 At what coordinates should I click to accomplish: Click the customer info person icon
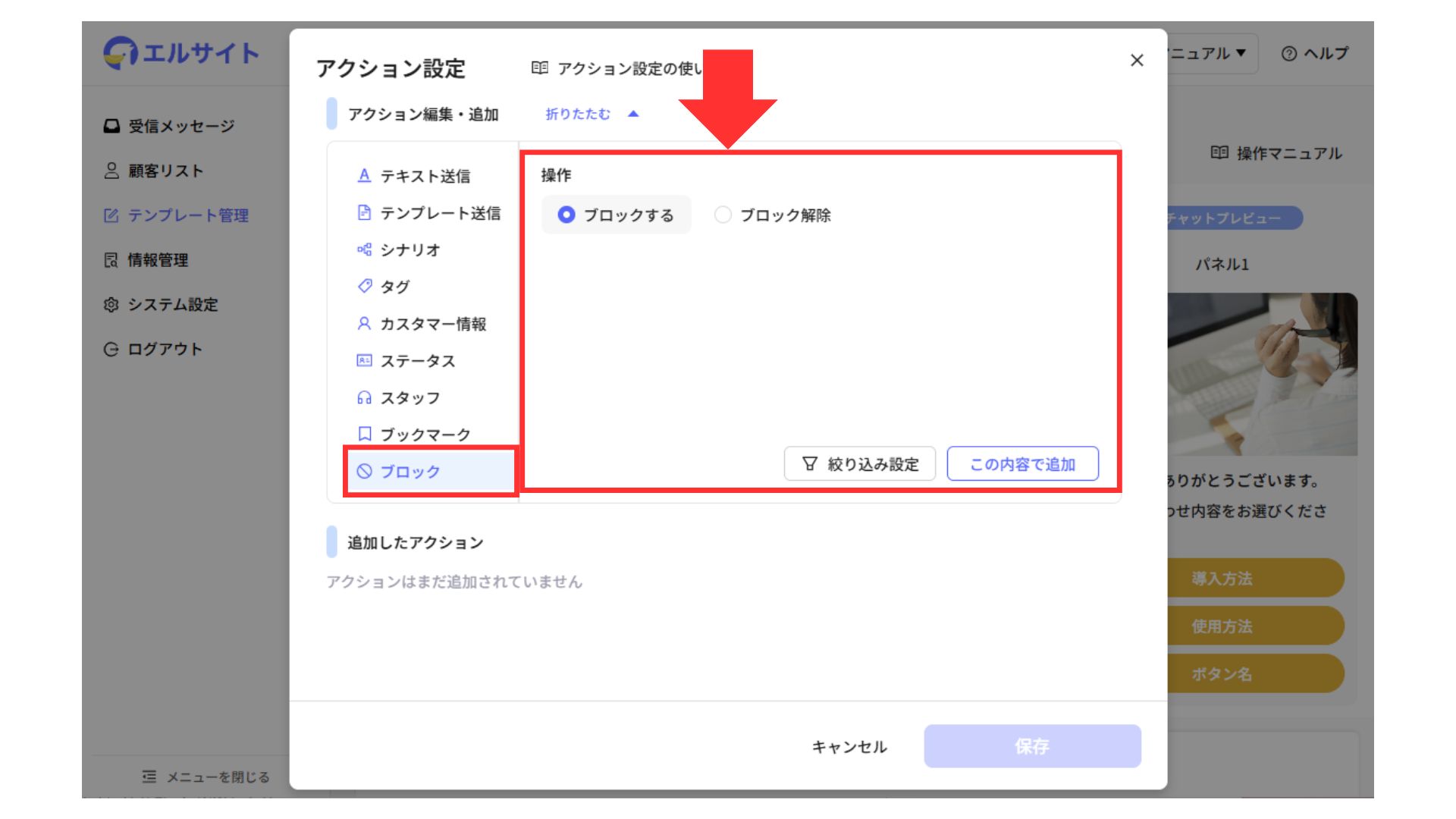pyautogui.click(x=364, y=324)
